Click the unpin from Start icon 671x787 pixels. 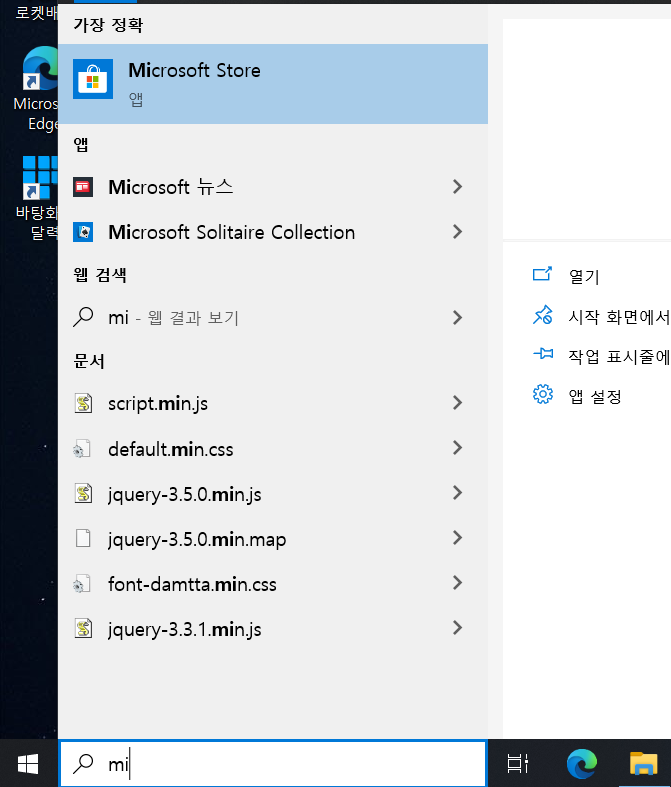tap(543, 315)
